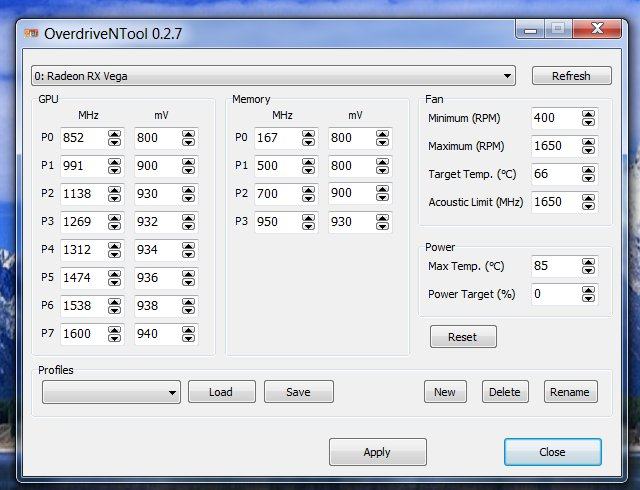Click the Reset button
Screen dimensions: 640x490
tap(463, 337)
